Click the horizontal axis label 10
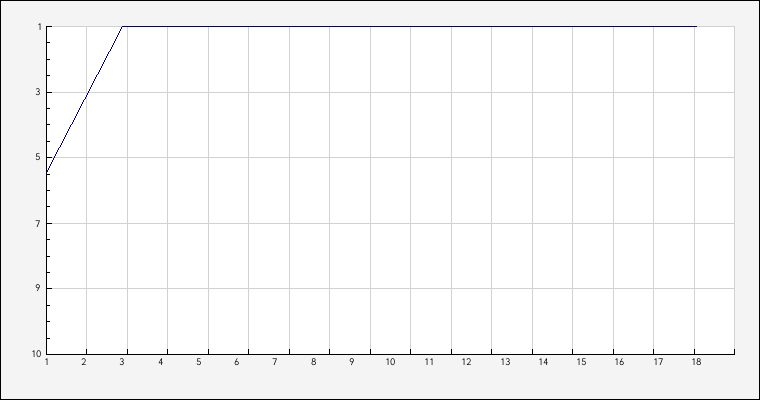Image resolution: width=760 pixels, height=400 pixels. (390, 362)
